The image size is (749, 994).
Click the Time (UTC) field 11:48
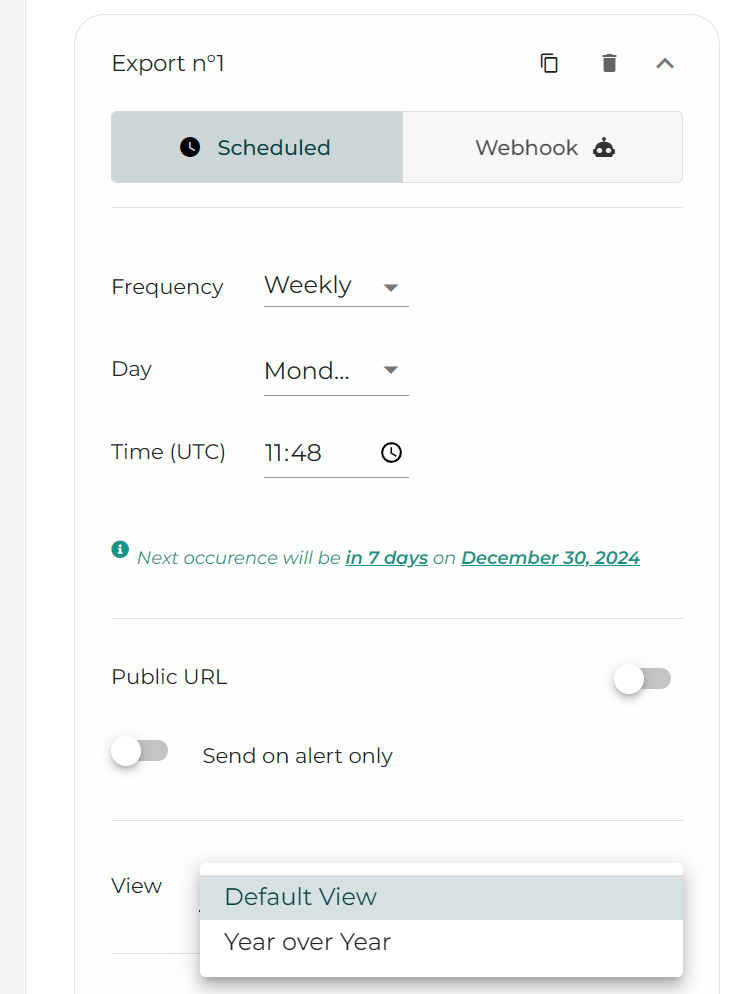pos(336,453)
